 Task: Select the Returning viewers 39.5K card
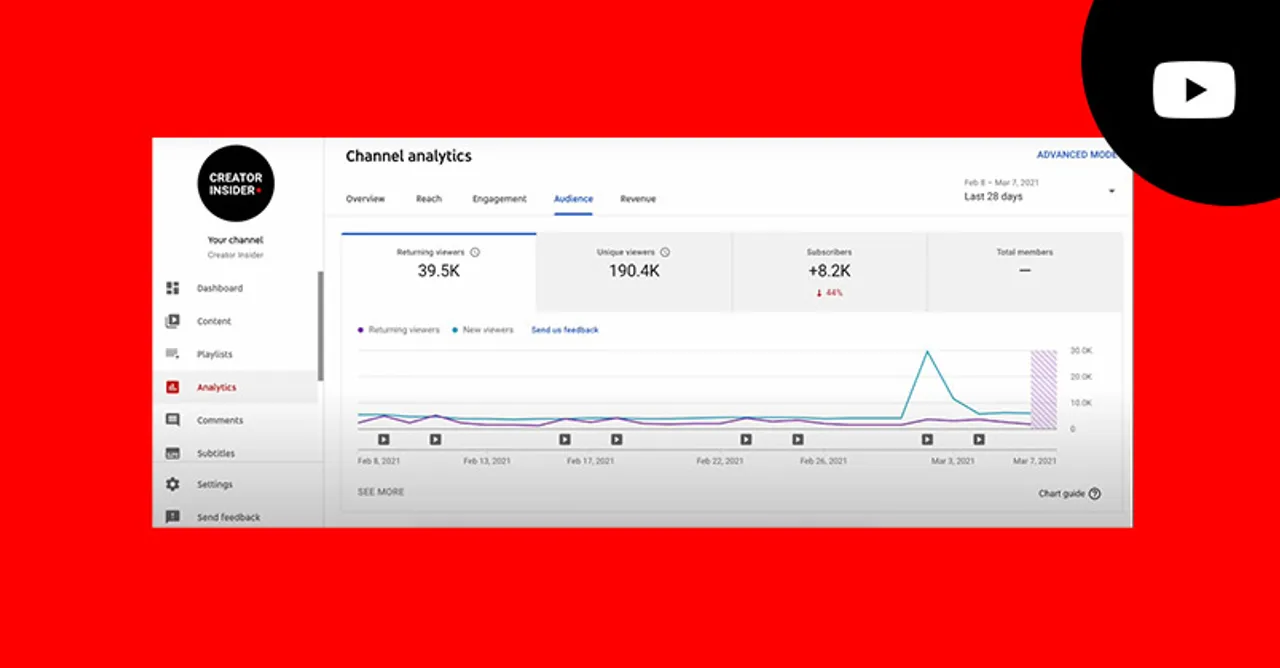click(439, 272)
